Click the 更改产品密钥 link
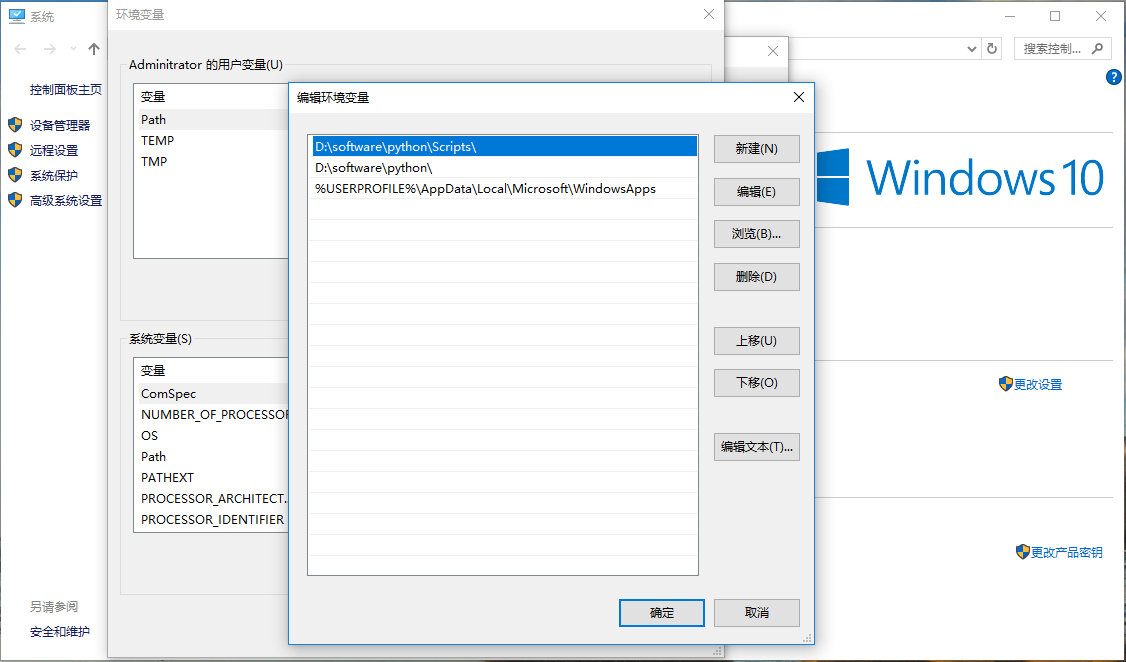1126x662 pixels. [x=1066, y=552]
